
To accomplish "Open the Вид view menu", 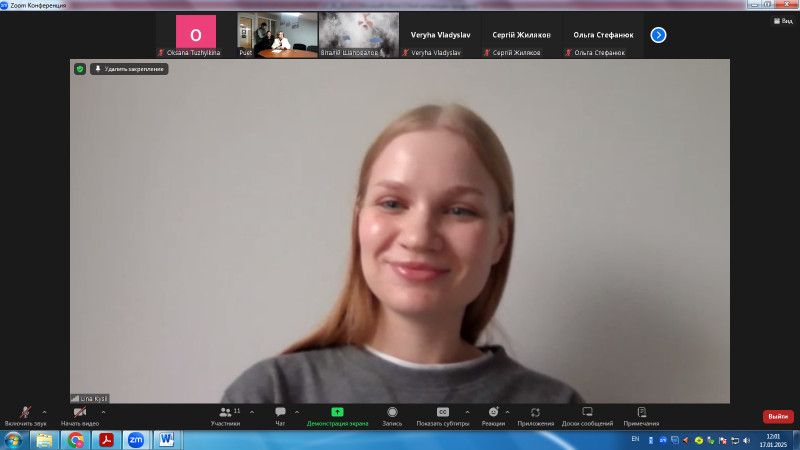I will pos(785,20).
